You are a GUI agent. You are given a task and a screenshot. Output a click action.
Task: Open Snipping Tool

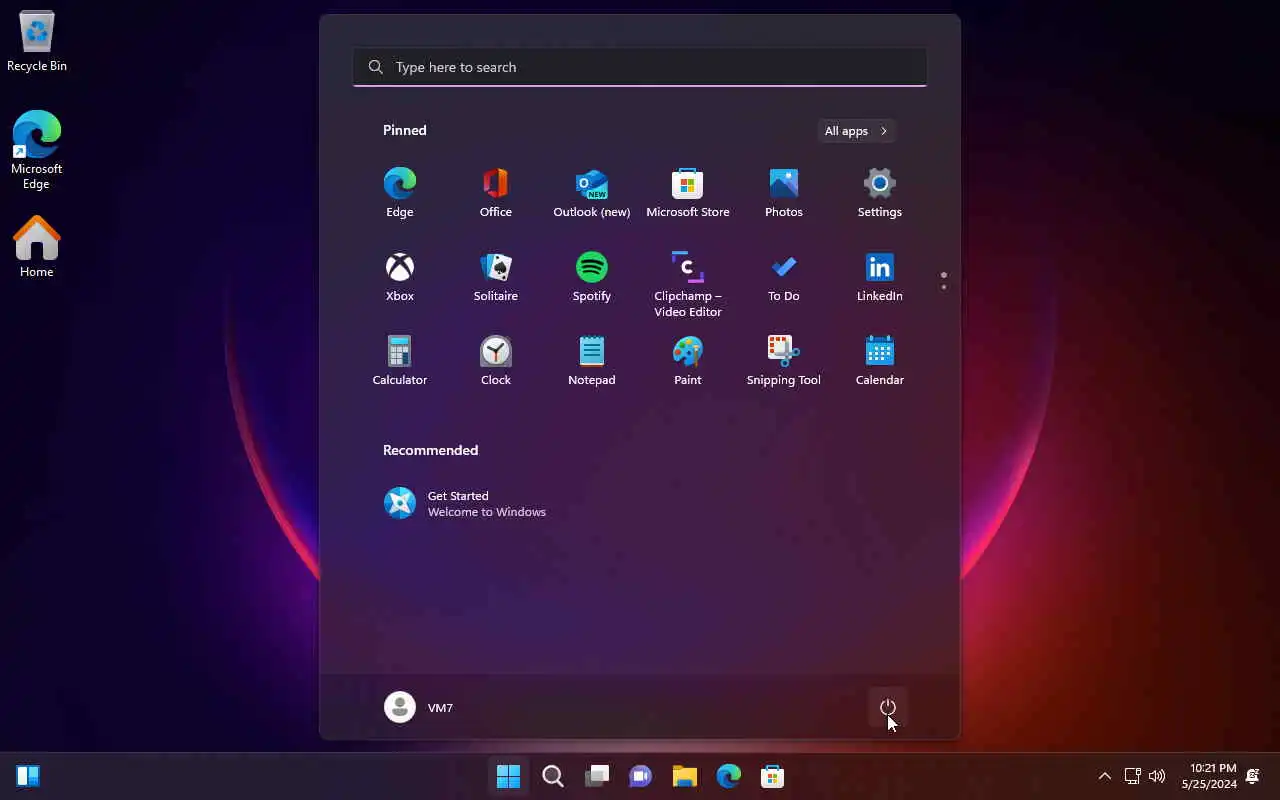pyautogui.click(x=783, y=361)
